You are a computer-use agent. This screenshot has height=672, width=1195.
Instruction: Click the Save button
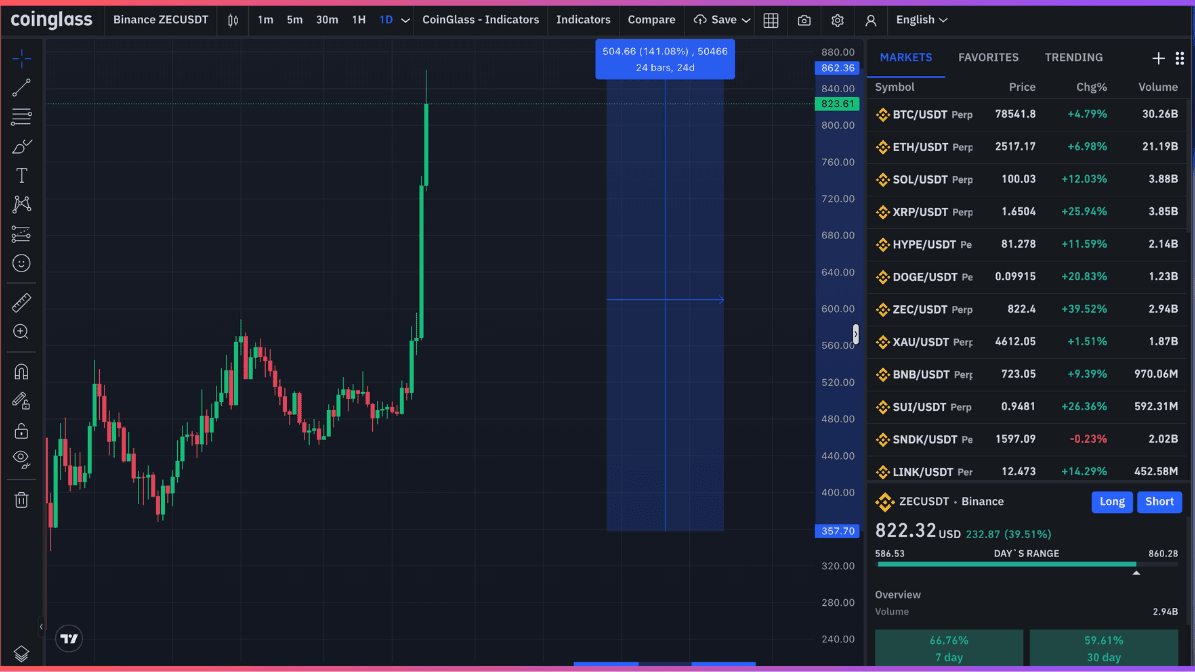click(715, 20)
